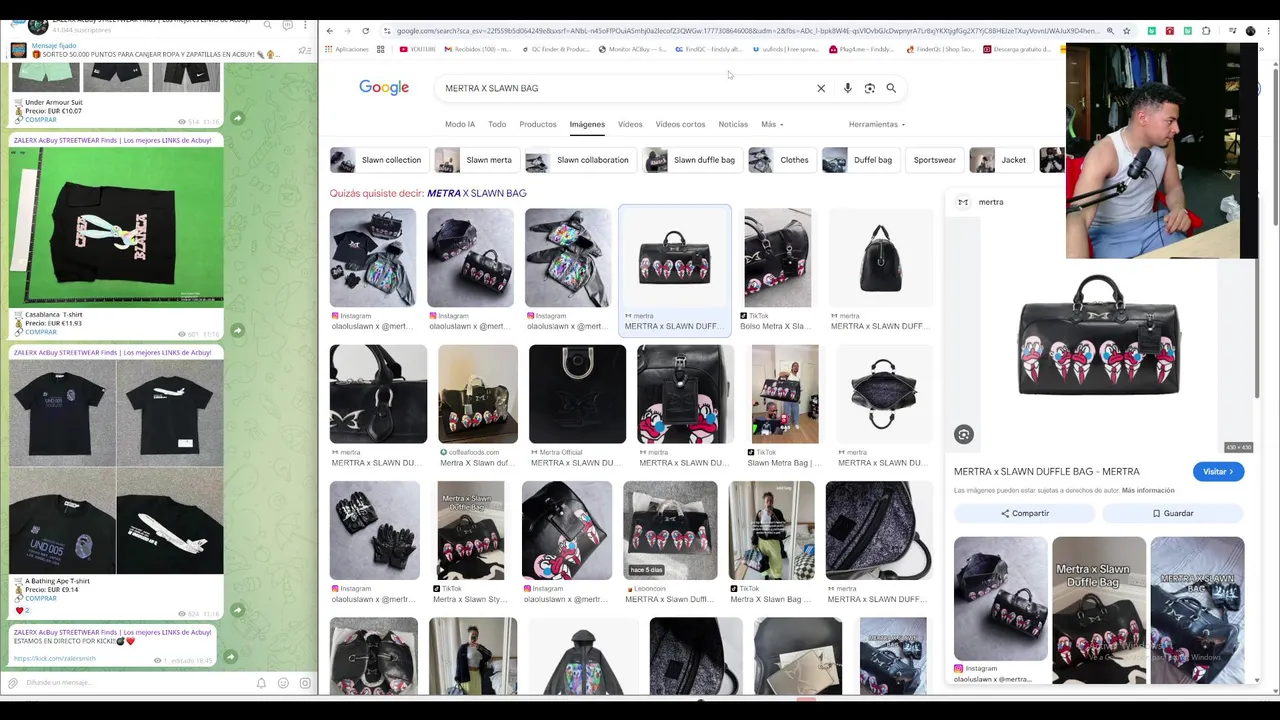Filter by Slawn collaboration chip
Image resolution: width=1280 pixels, height=720 pixels.
click(x=580, y=160)
